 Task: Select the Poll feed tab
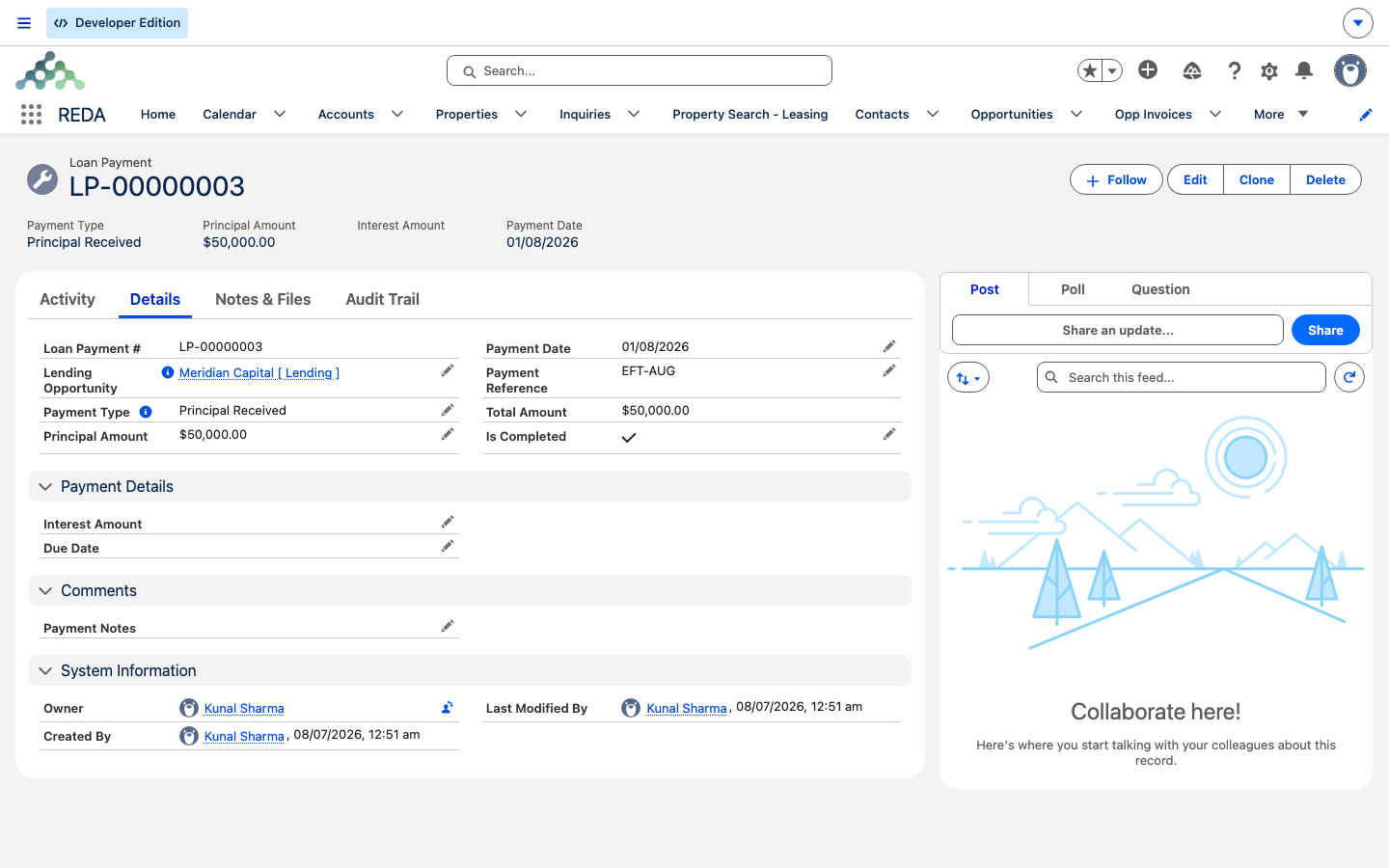coord(1073,289)
